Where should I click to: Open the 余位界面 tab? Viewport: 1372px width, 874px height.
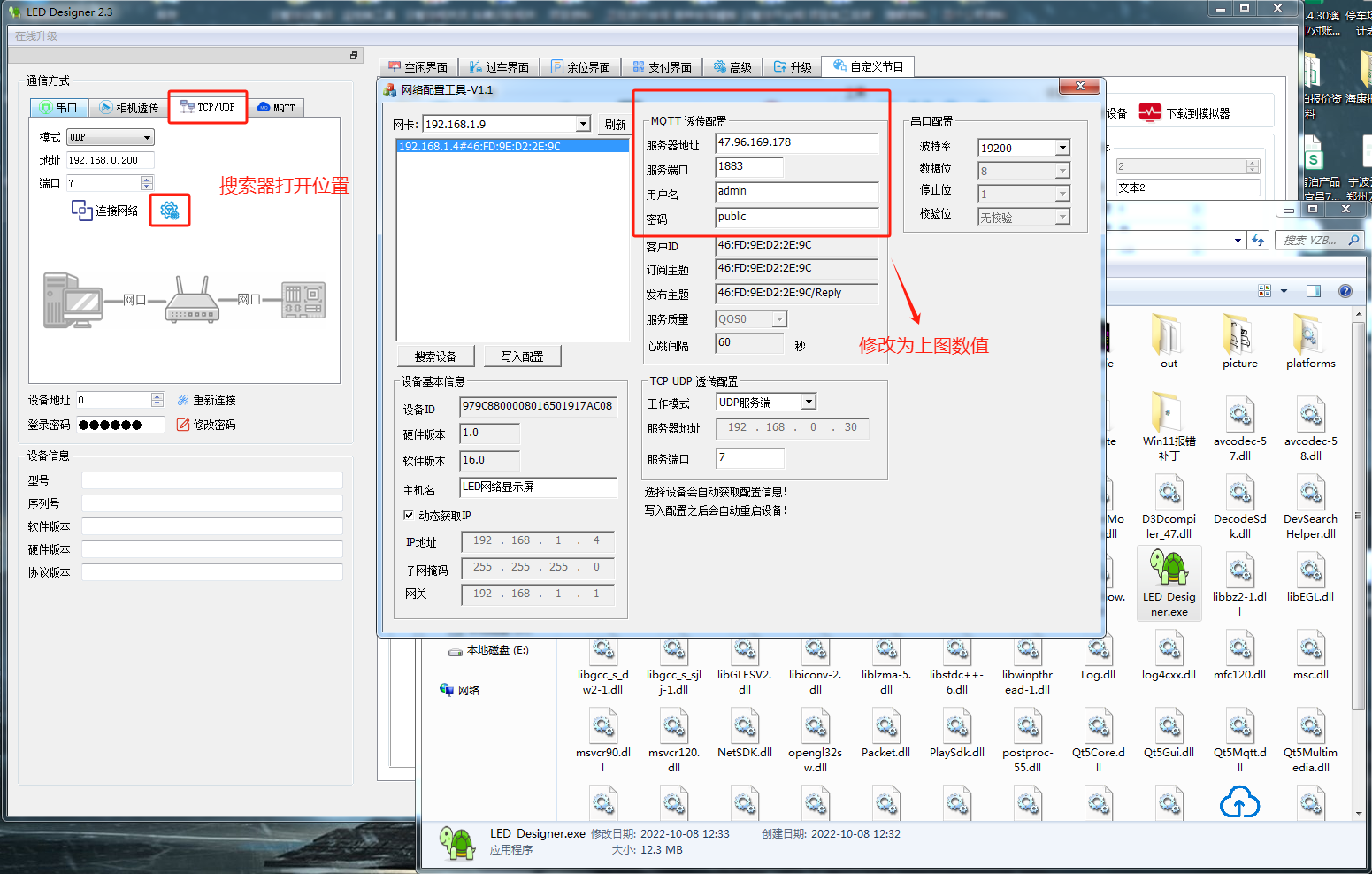580,67
